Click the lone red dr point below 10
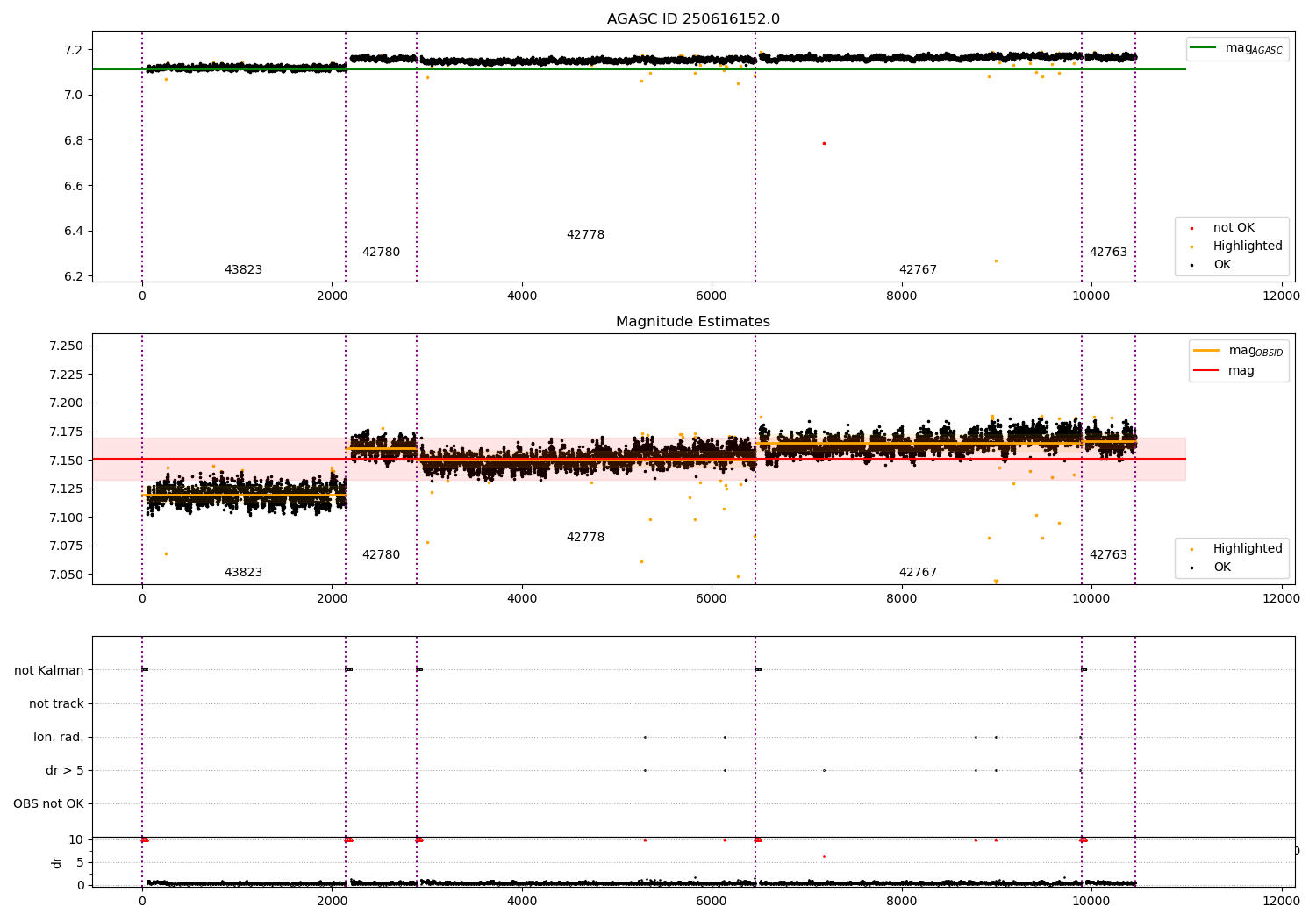 (x=824, y=856)
